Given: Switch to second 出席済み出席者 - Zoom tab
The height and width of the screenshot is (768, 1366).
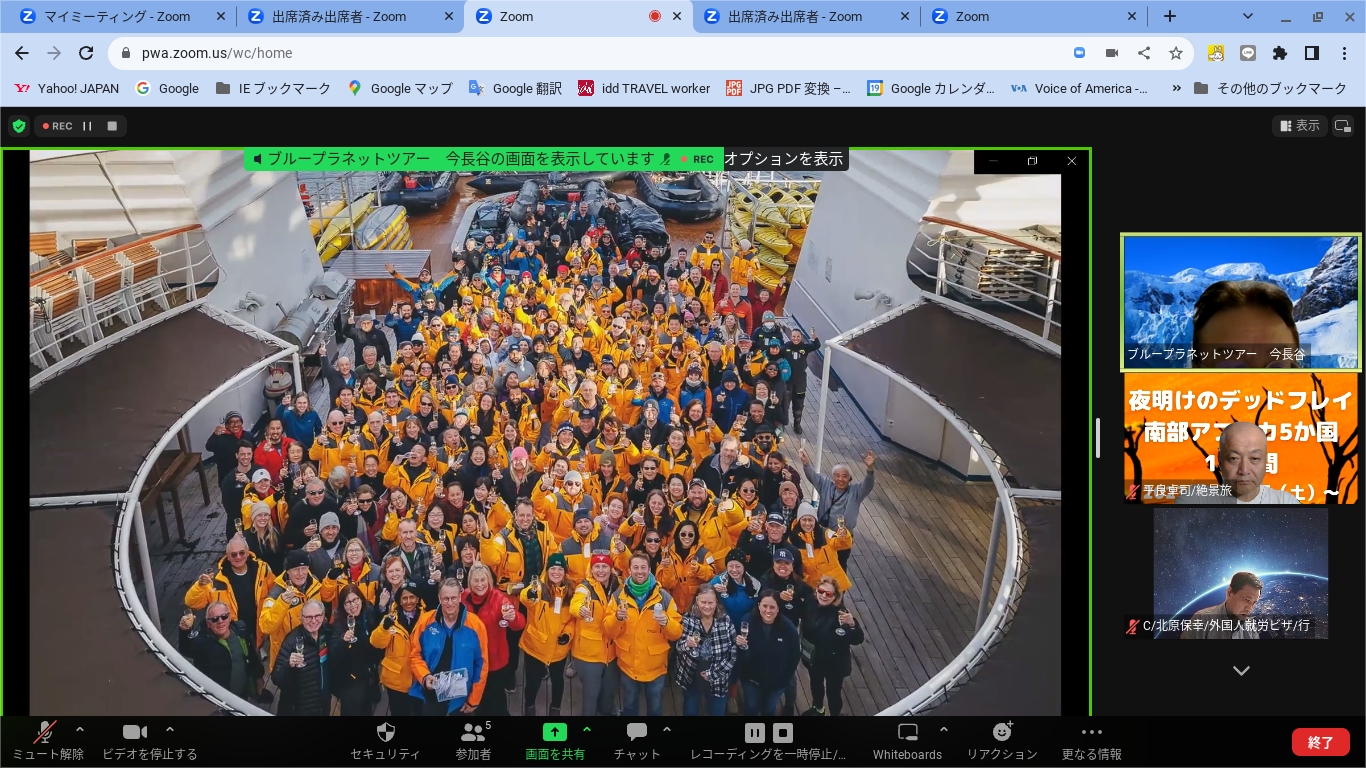Looking at the screenshot, I should (795, 16).
